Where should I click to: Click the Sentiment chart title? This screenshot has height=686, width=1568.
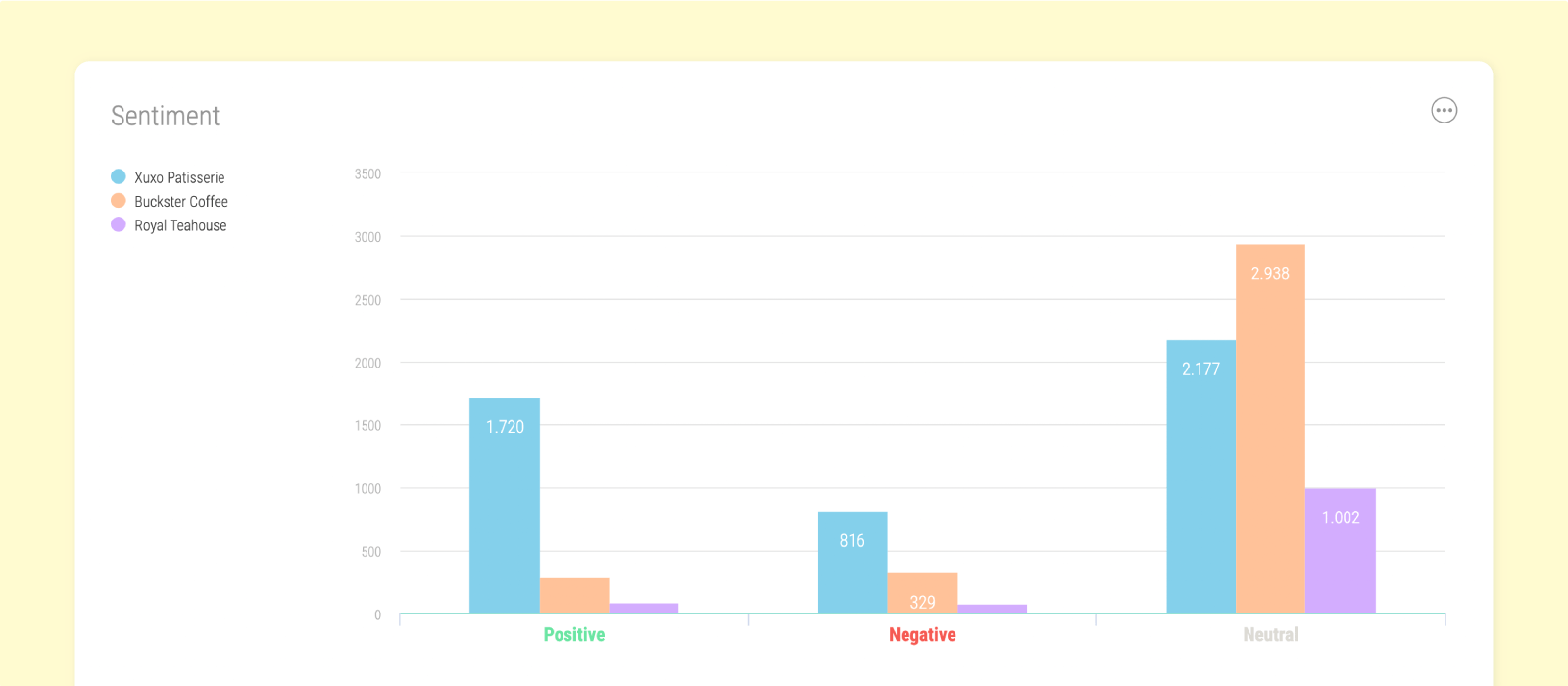click(164, 116)
